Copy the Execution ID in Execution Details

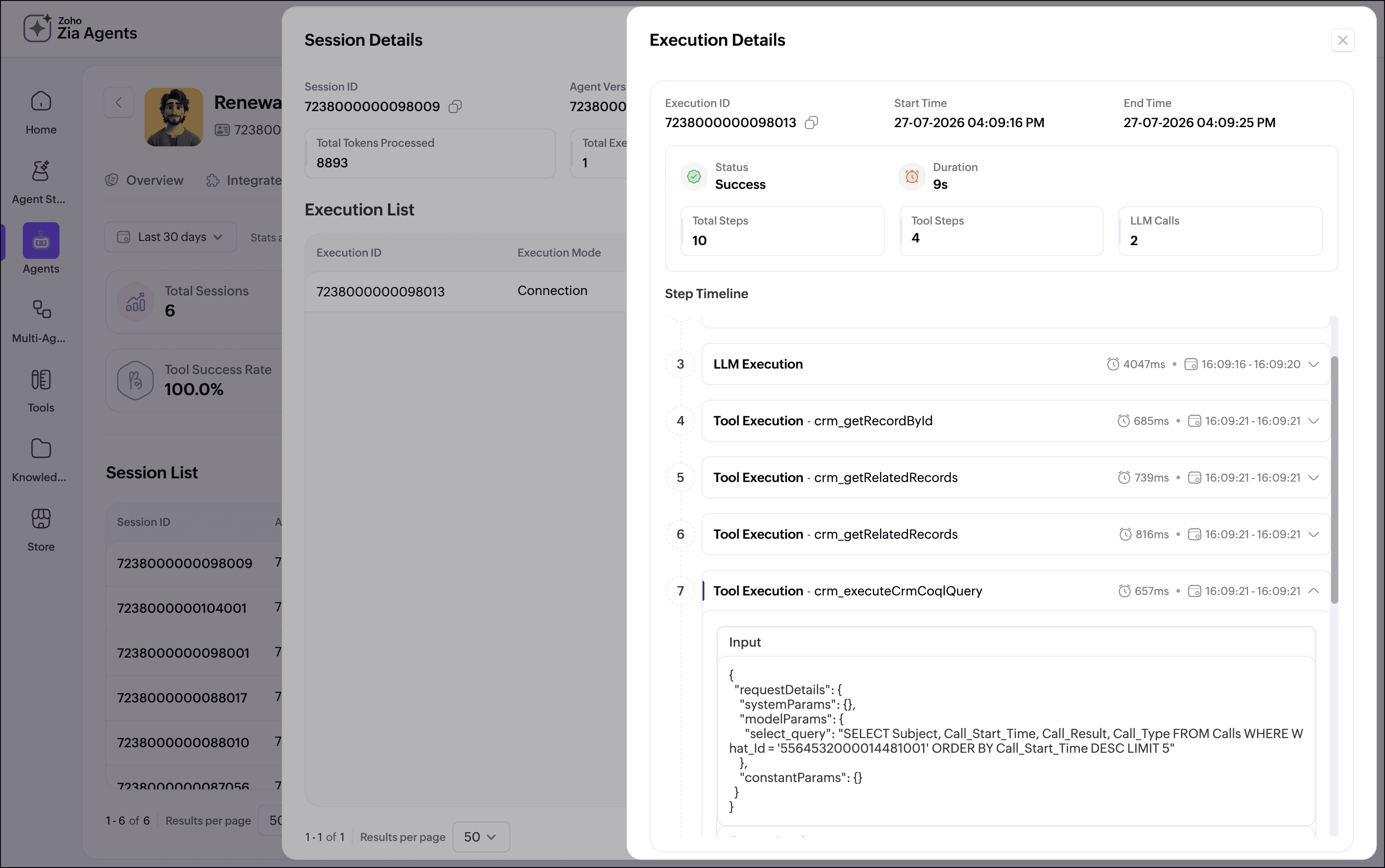(811, 123)
